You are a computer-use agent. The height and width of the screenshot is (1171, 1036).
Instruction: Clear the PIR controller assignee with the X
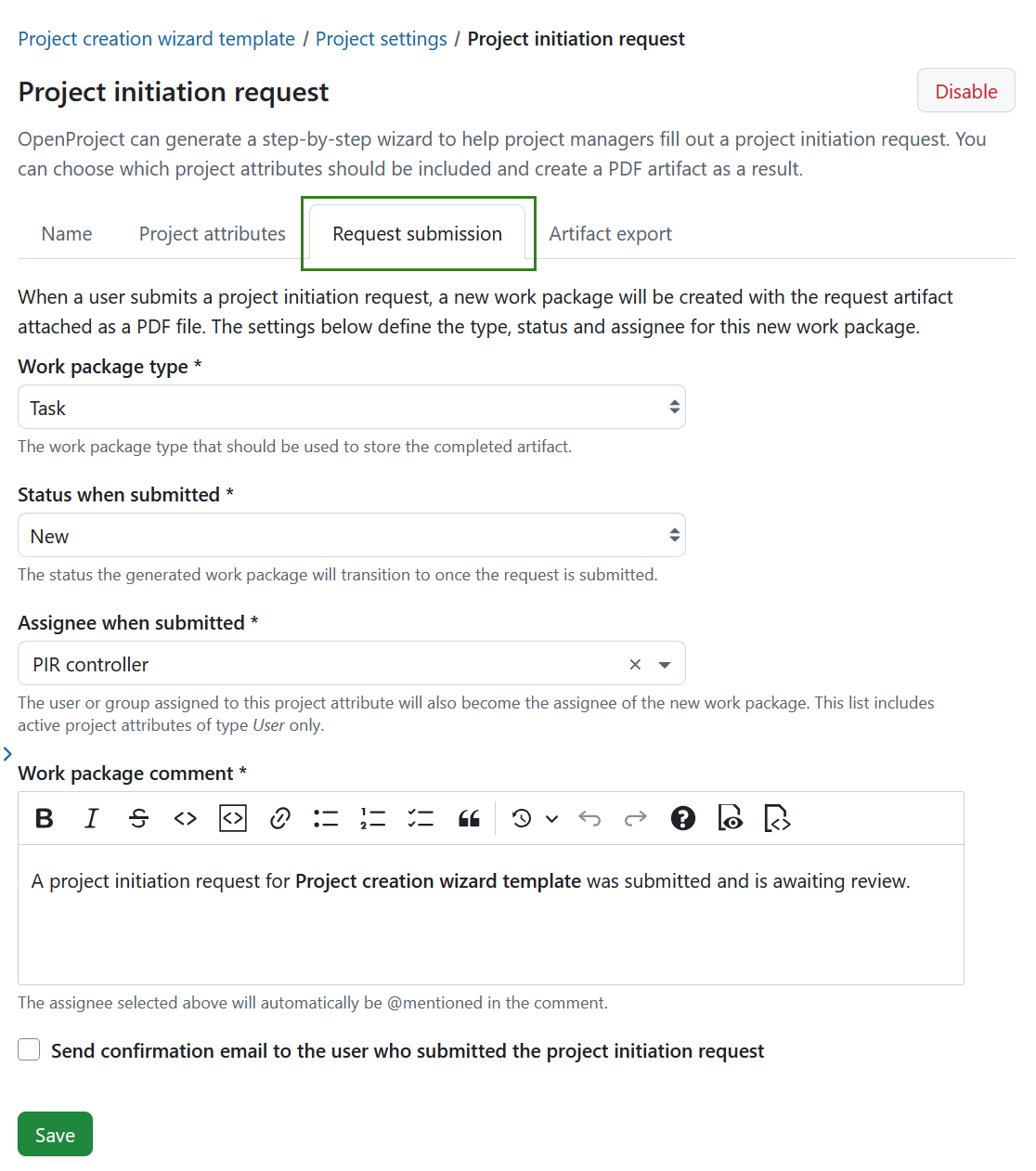635,664
